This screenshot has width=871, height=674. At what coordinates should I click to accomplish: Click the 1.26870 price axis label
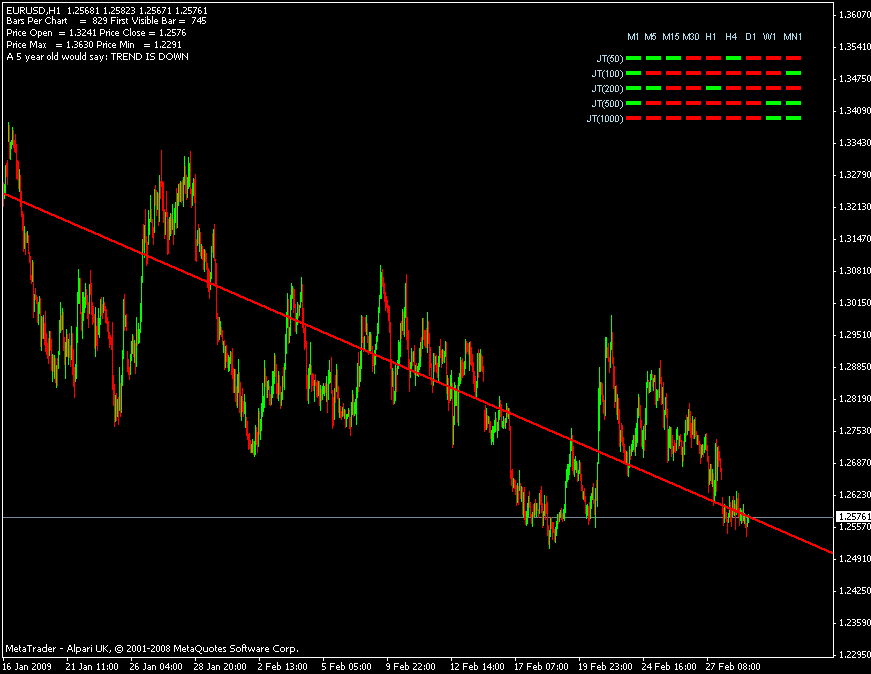[855, 463]
